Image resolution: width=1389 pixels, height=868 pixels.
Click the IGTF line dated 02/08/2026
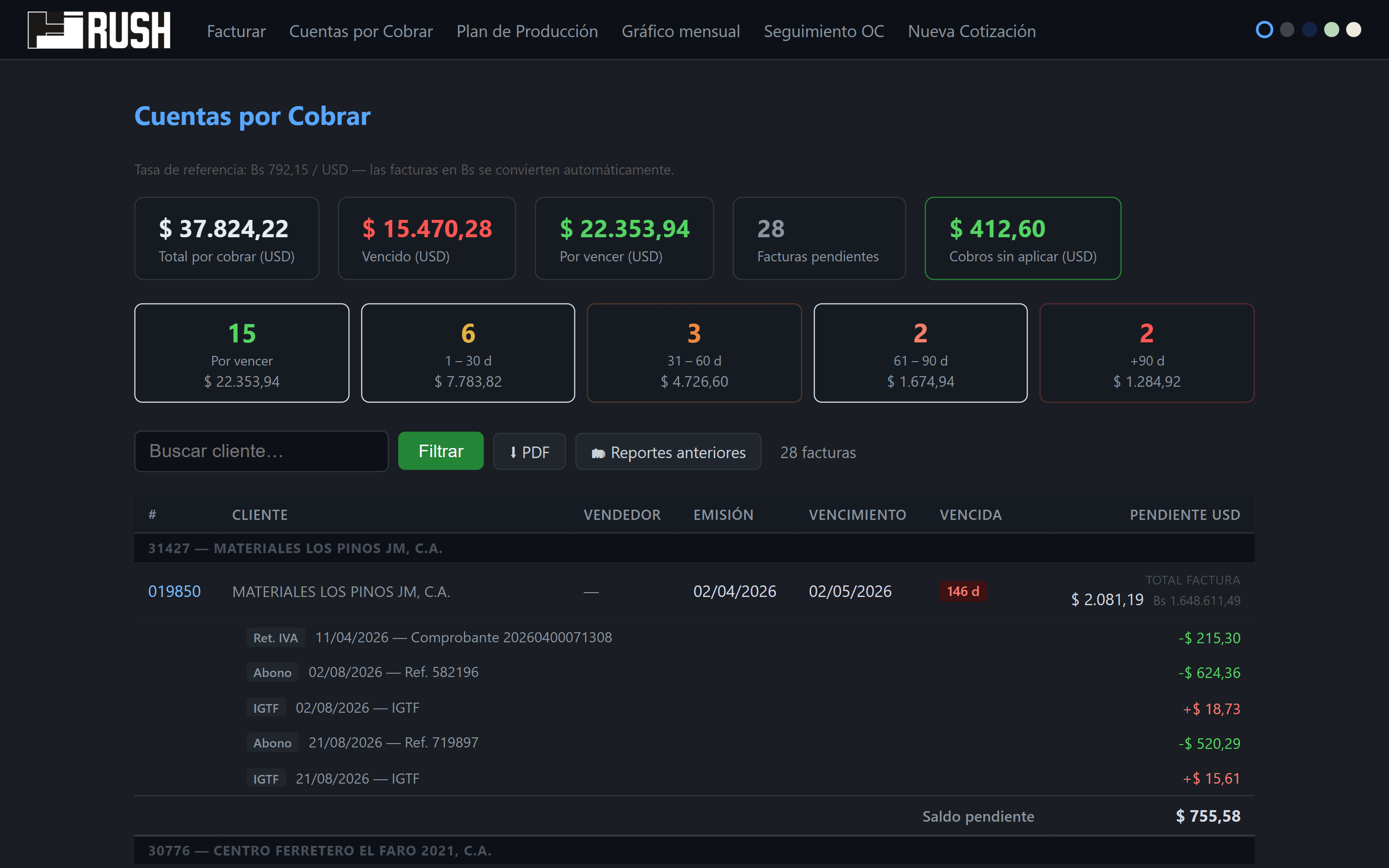point(357,708)
